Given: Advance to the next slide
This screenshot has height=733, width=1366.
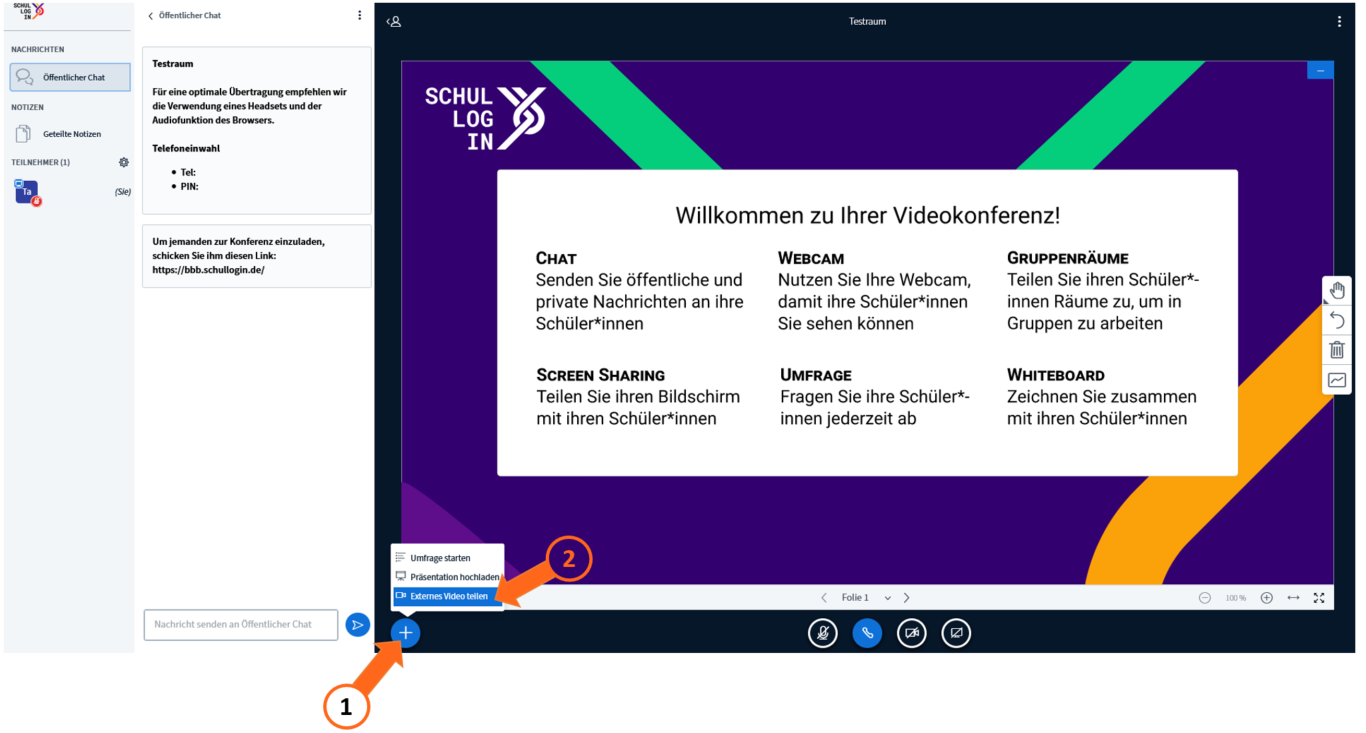Looking at the screenshot, I should pyautogui.click(x=907, y=598).
